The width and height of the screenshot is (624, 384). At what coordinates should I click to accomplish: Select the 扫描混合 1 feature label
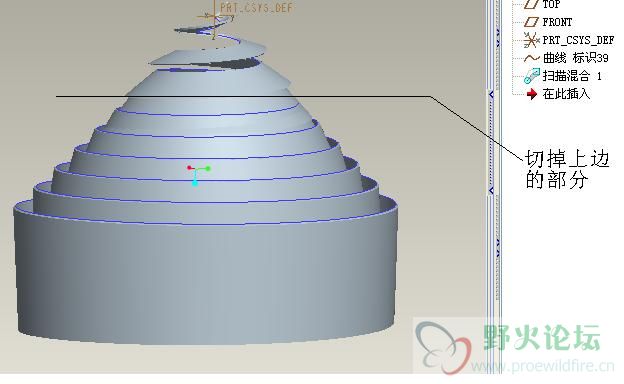pyautogui.click(x=572, y=76)
